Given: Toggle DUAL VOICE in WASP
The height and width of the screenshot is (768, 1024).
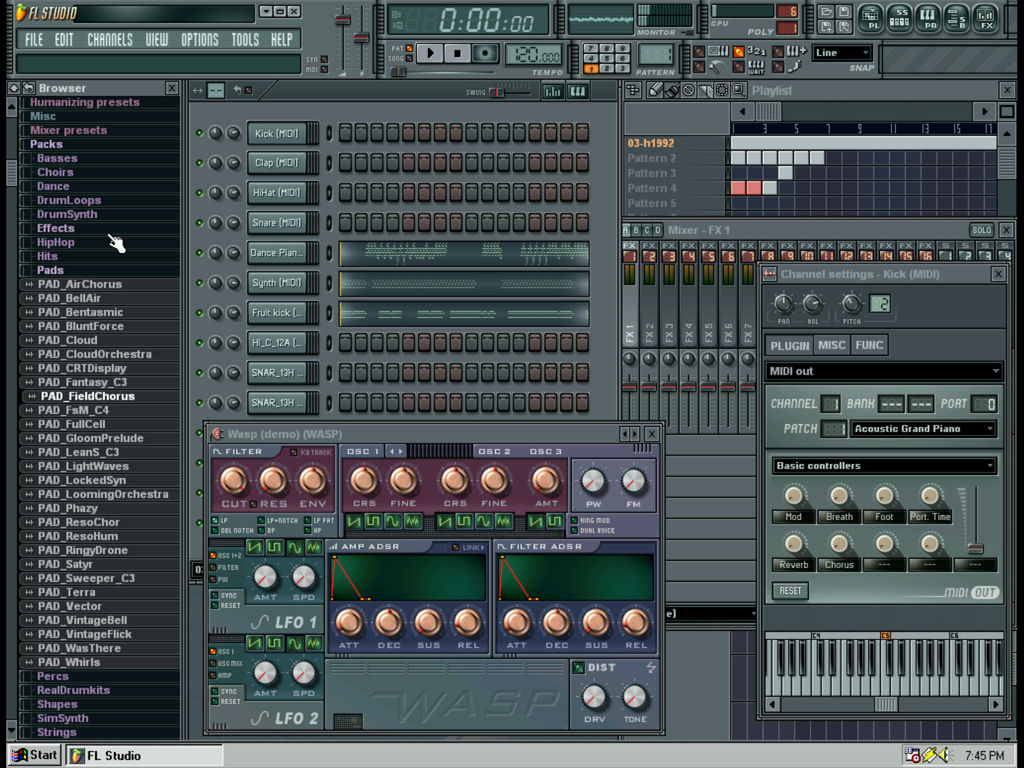Looking at the screenshot, I should [x=575, y=530].
